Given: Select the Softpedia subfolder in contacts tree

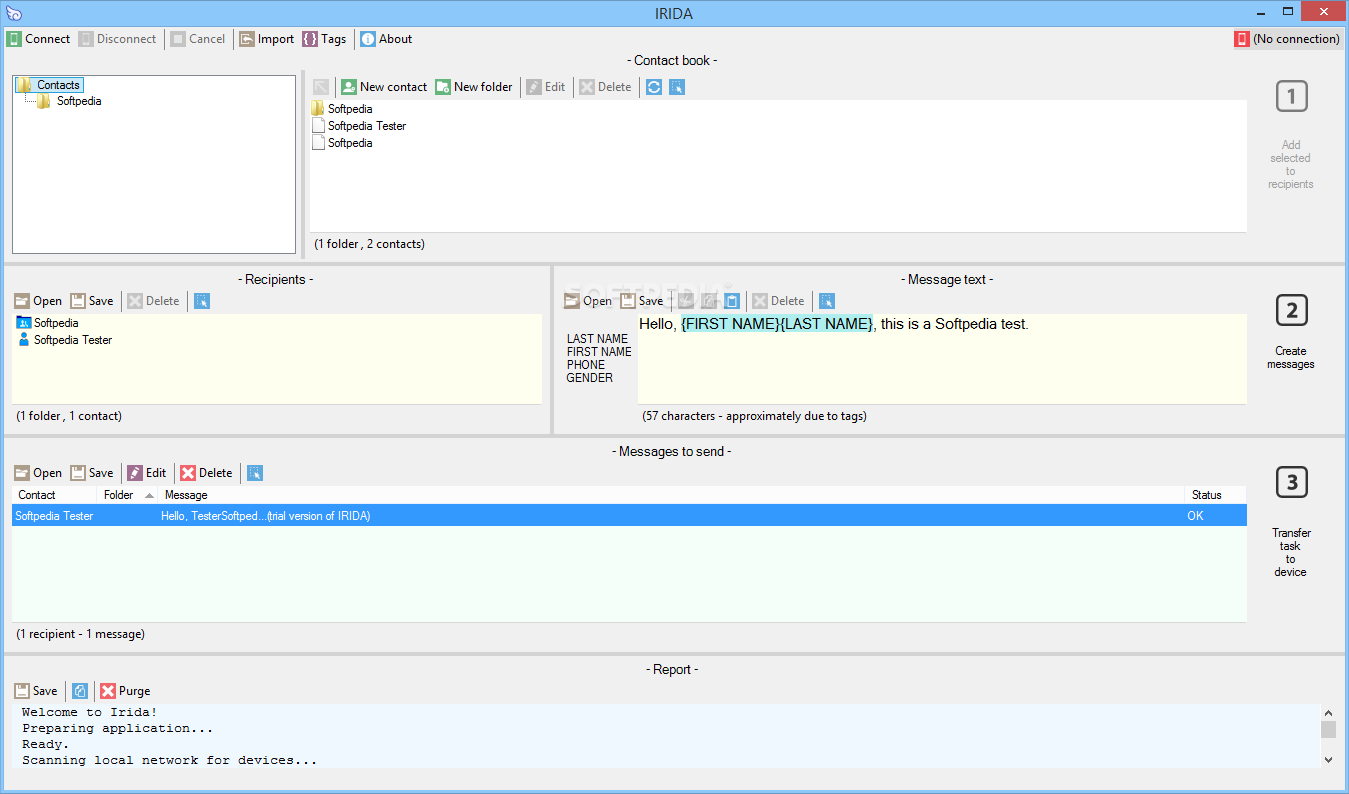Looking at the screenshot, I should [x=69, y=101].
